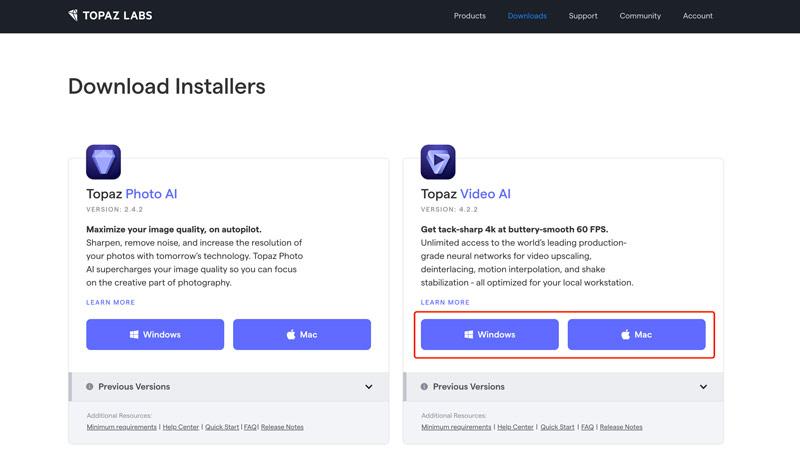Download Photo AI for Mac

click(302, 335)
